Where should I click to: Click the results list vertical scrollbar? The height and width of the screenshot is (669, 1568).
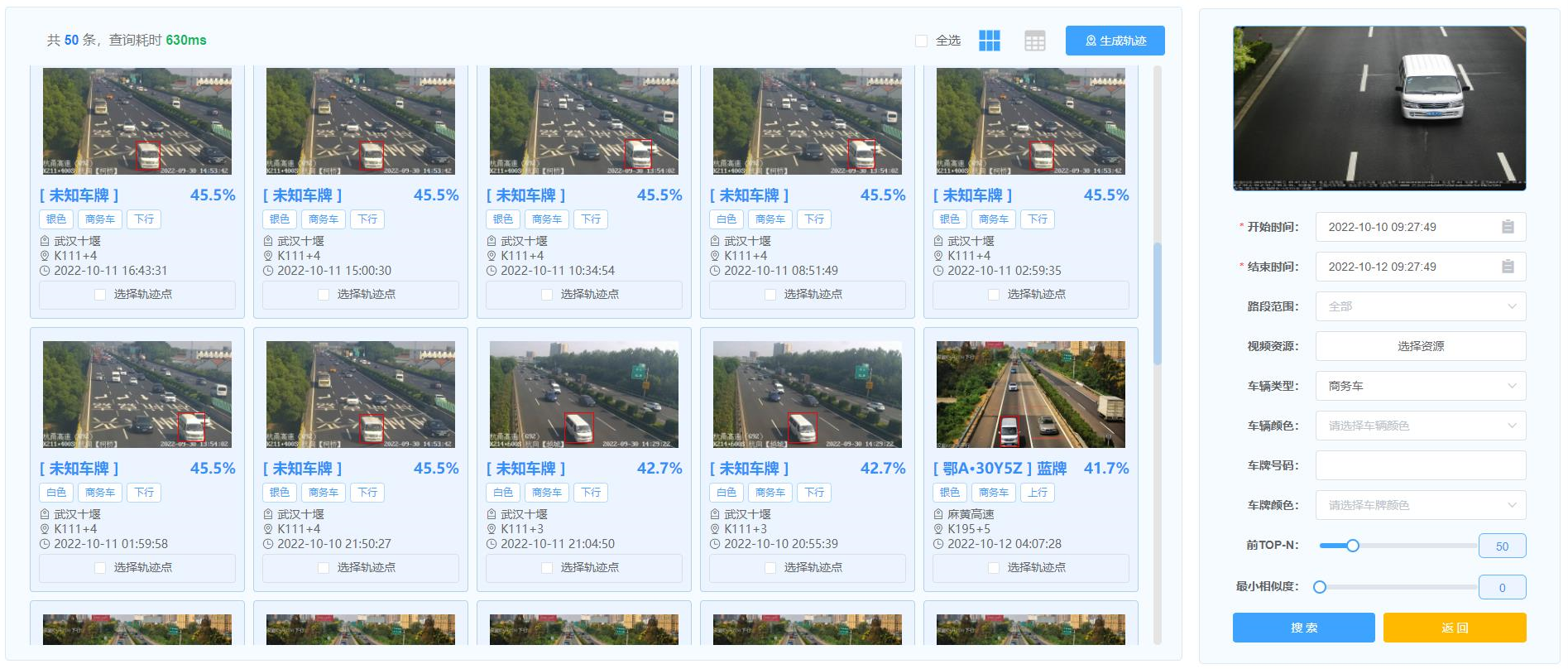pyautogui.click(x=1158, y=303)
